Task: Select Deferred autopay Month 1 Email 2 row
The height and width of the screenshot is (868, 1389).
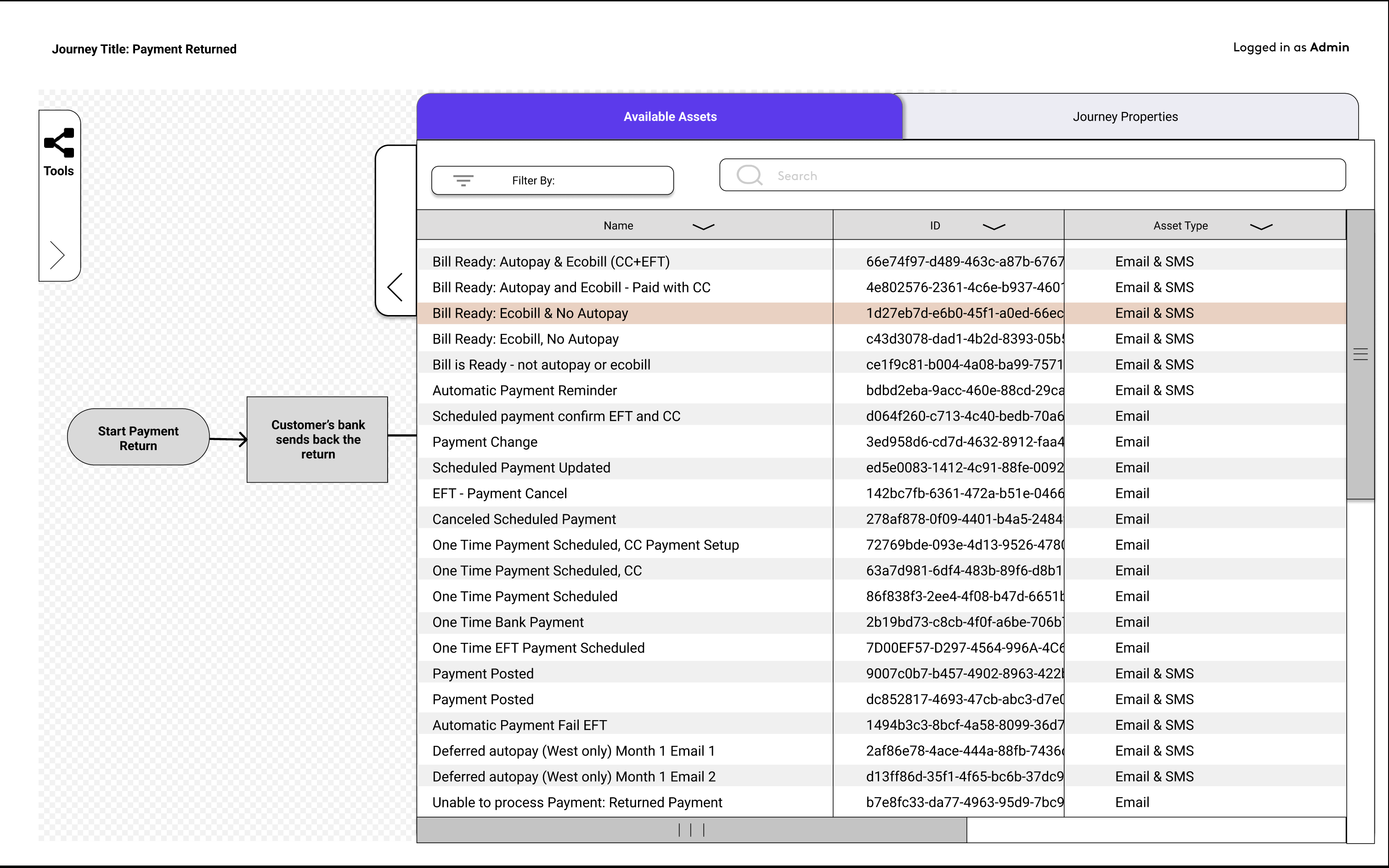Action: click(x=881, y=777)
